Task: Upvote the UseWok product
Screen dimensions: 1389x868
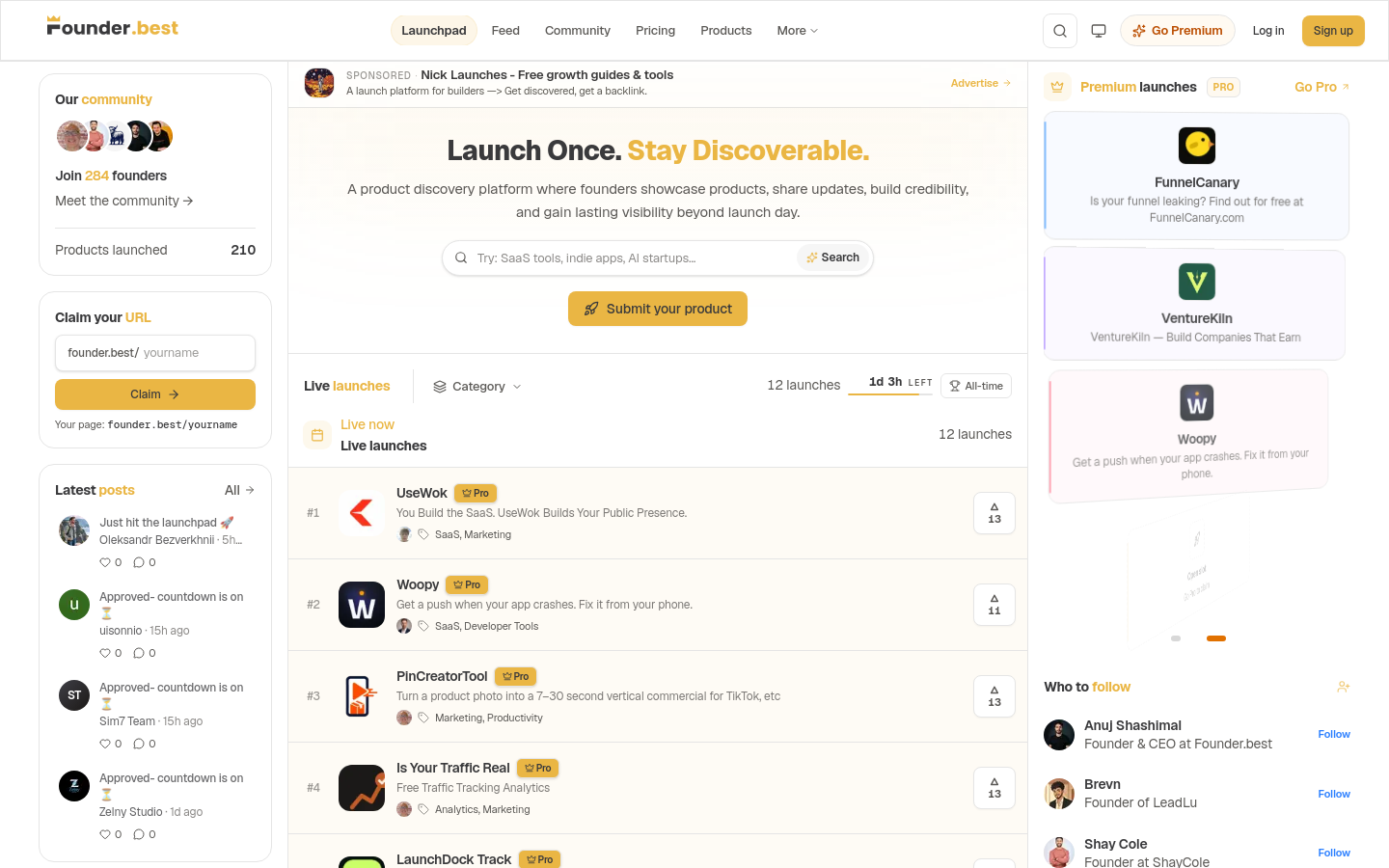Action: 994,513
